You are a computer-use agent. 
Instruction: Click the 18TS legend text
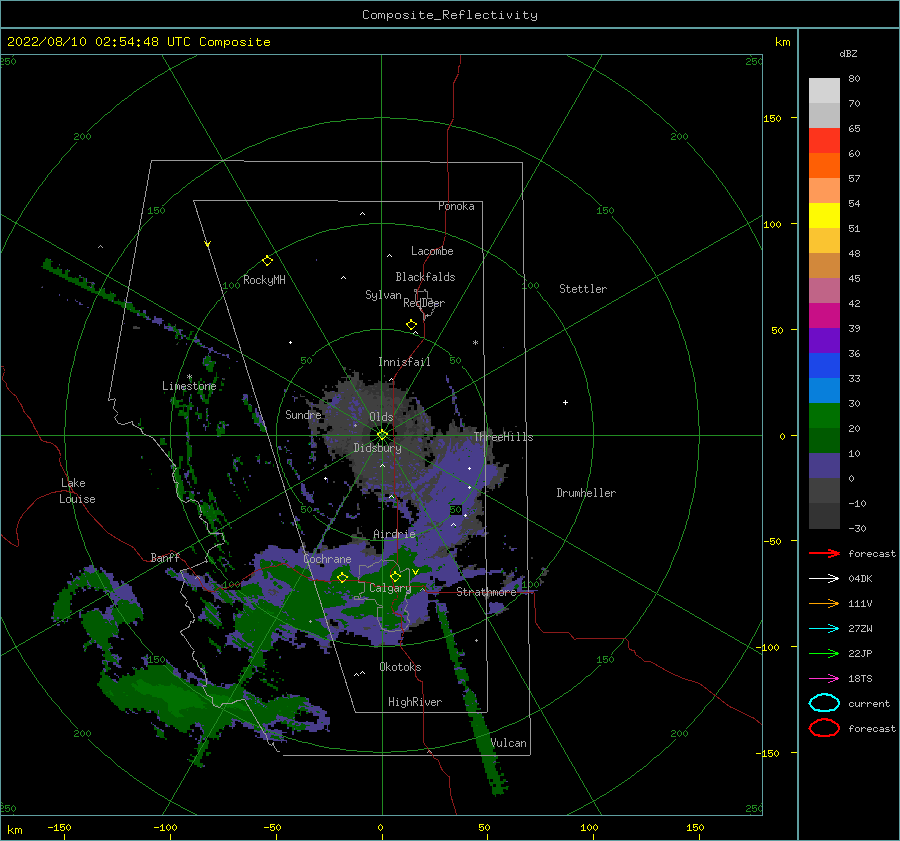click(860, 679)
